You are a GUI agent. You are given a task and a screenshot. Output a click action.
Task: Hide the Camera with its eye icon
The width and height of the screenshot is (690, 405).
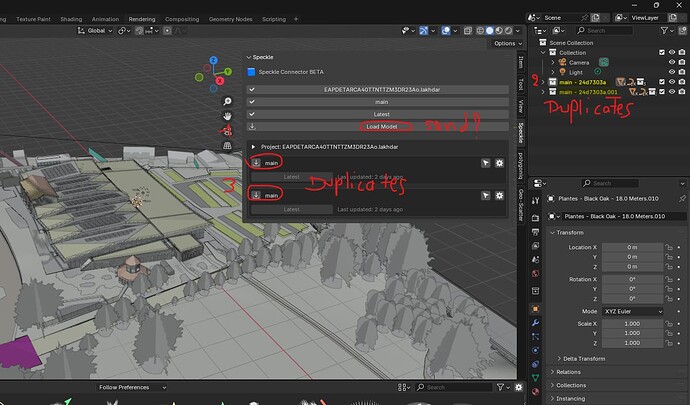pos(672,62)
